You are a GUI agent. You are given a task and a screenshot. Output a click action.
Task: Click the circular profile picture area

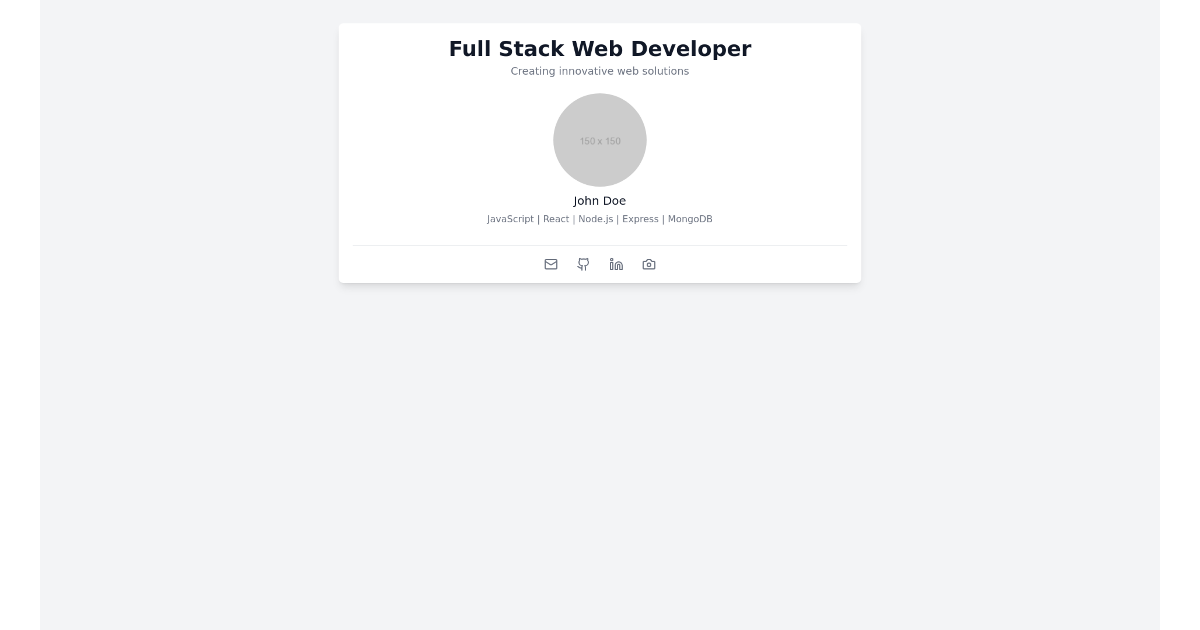600,140
